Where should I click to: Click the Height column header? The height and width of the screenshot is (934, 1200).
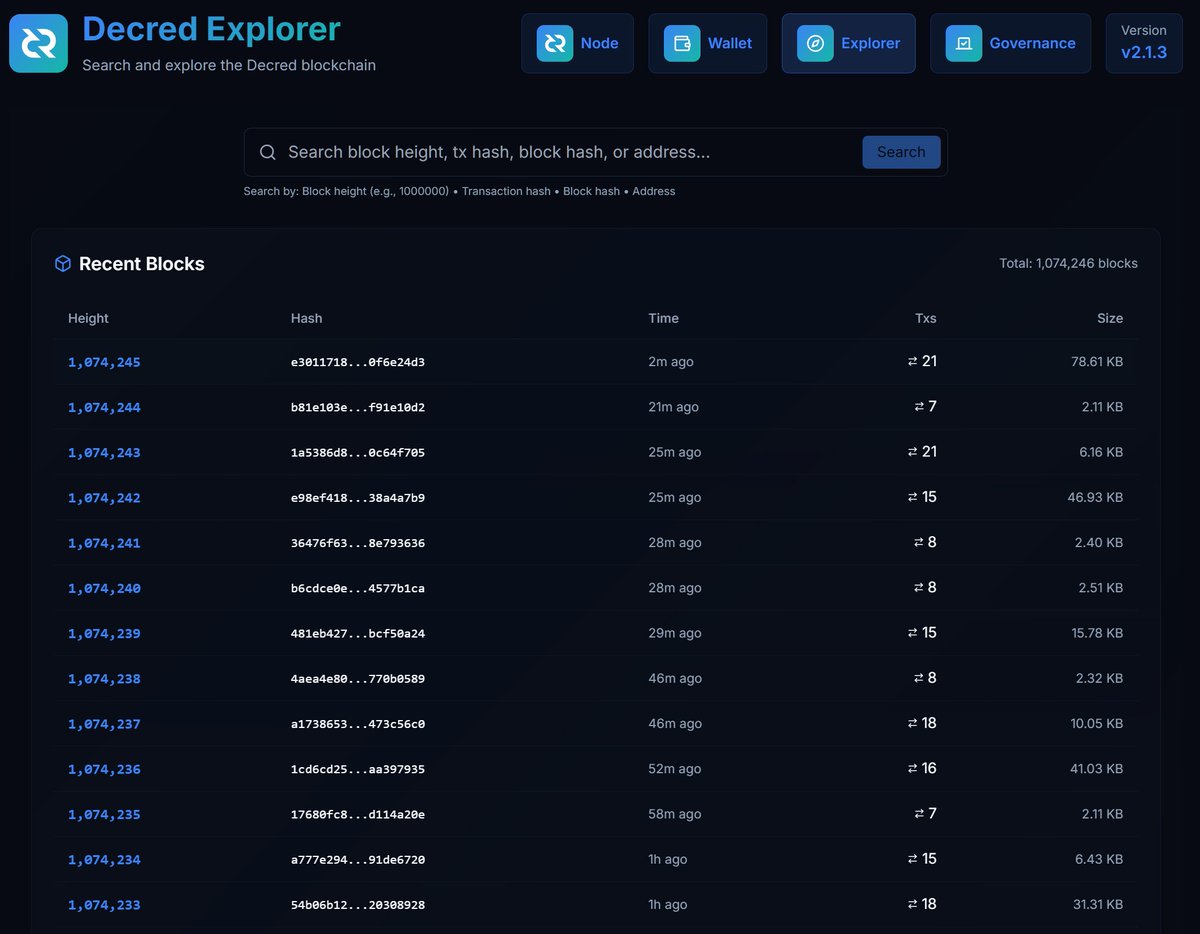tap(88, 318)
